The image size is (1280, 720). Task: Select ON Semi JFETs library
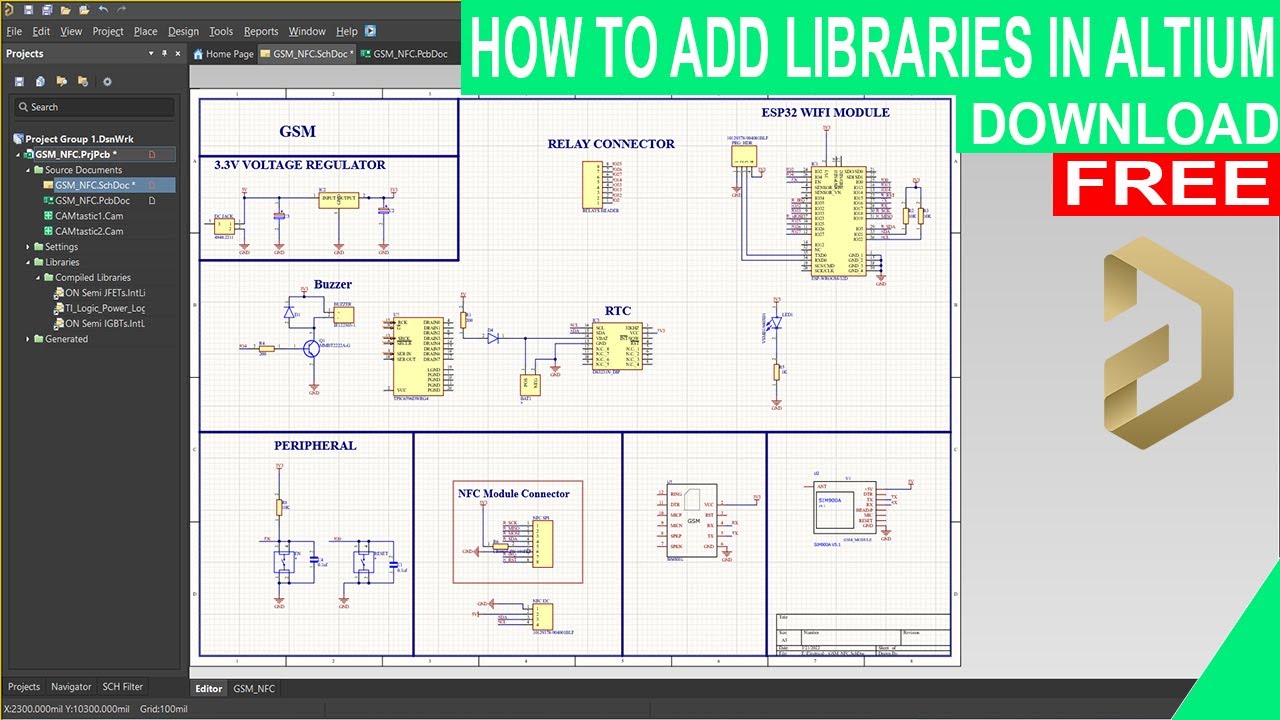[x=100, y=293]
